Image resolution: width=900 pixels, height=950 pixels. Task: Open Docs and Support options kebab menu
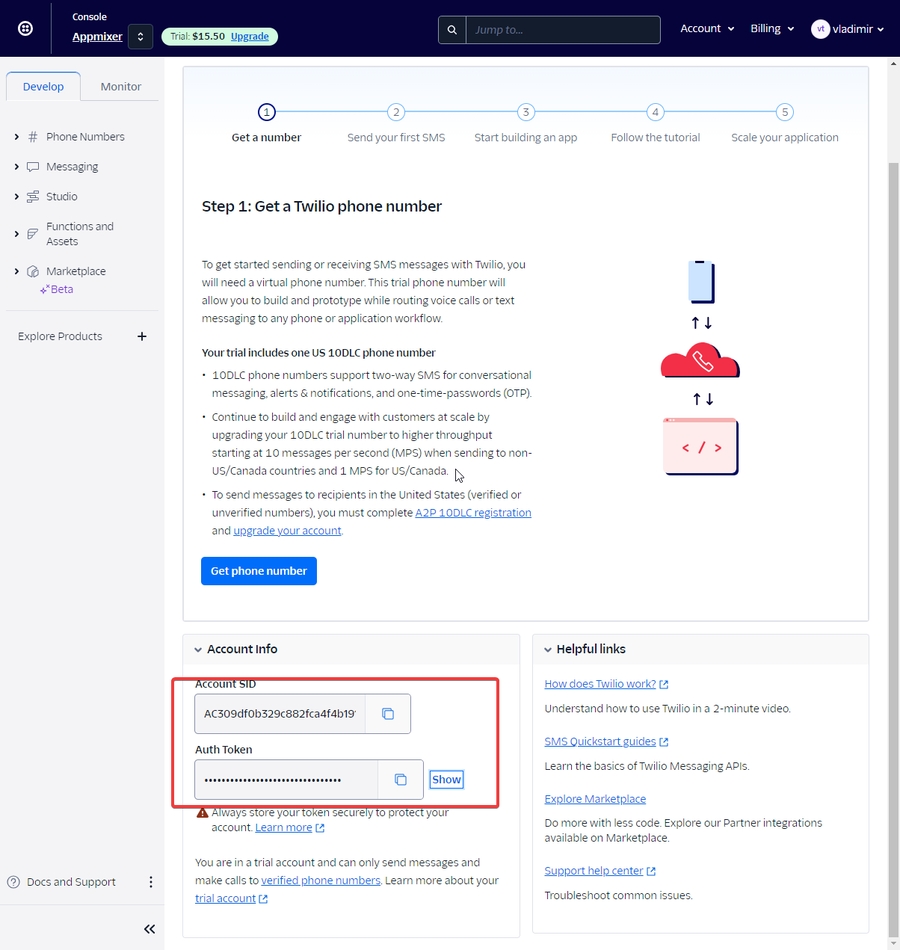[x=151, y=882]
